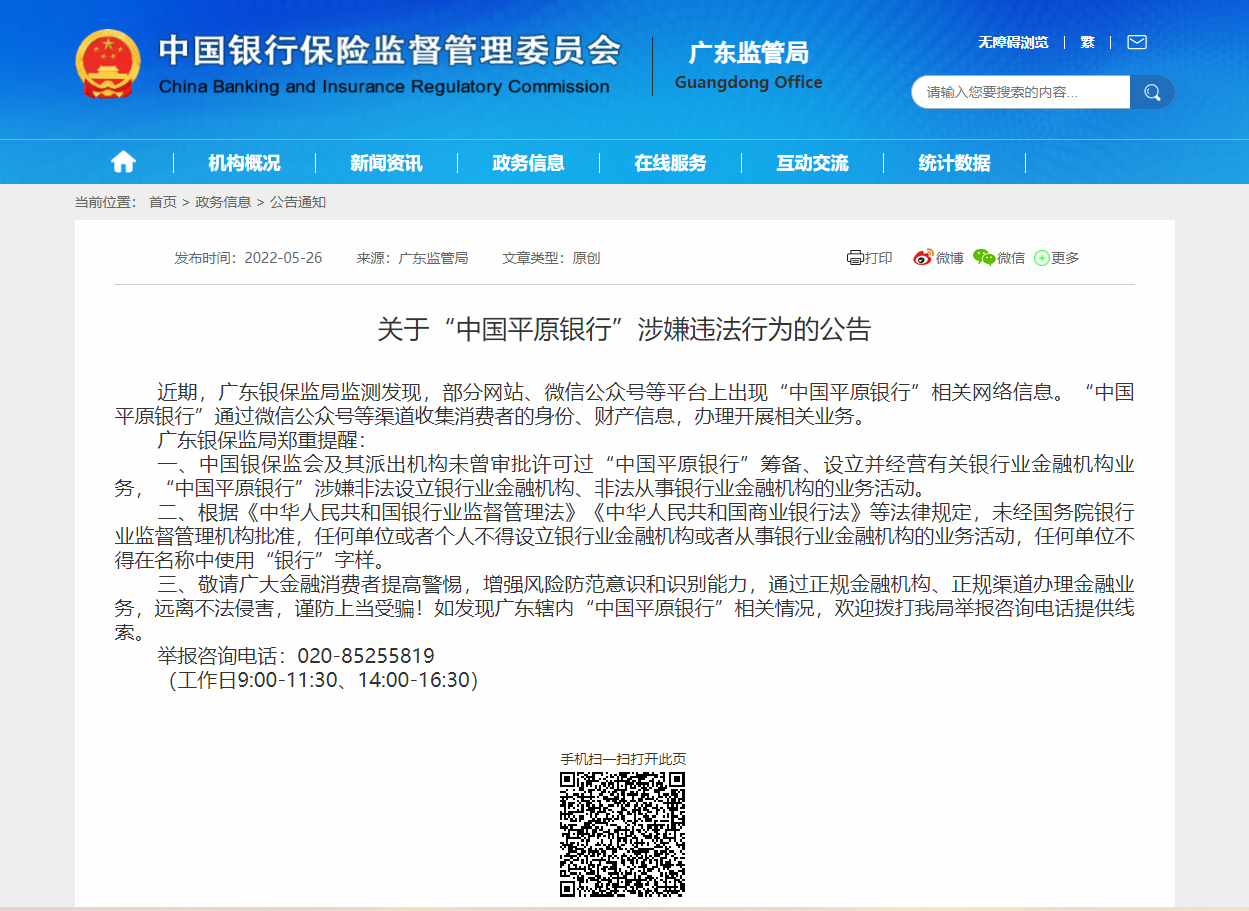Viewport: 1249px width, 911px height.
Task: Click the home icon in navigation bar
Action: click(123, 162)
